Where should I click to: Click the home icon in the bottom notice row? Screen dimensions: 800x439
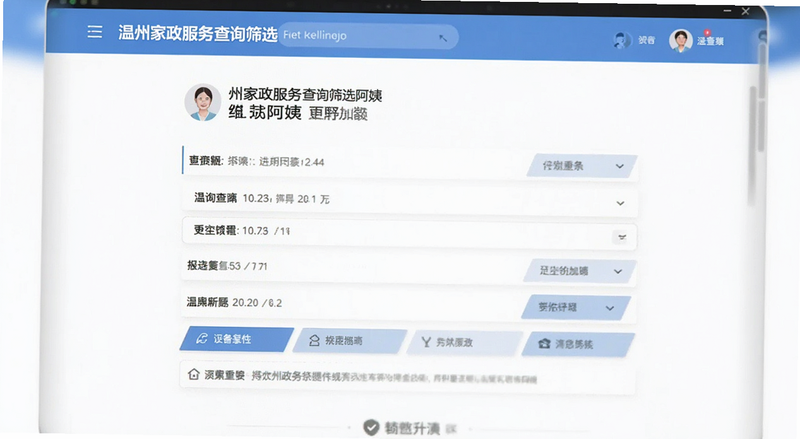coord(193,374)
